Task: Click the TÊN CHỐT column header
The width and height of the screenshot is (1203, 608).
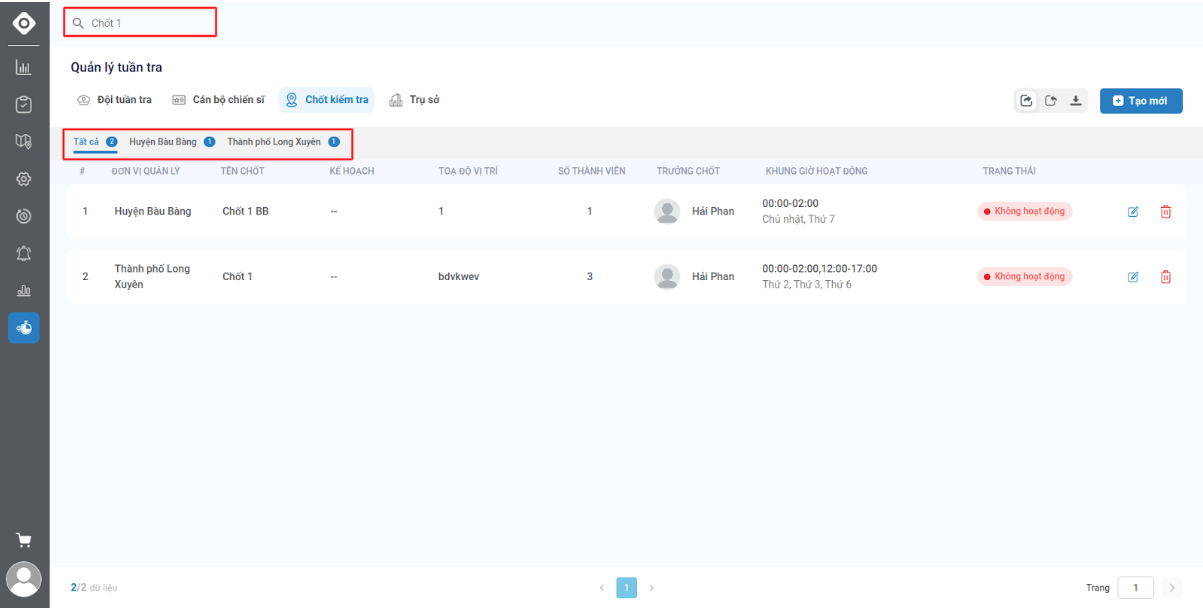Action: point(243,171)
